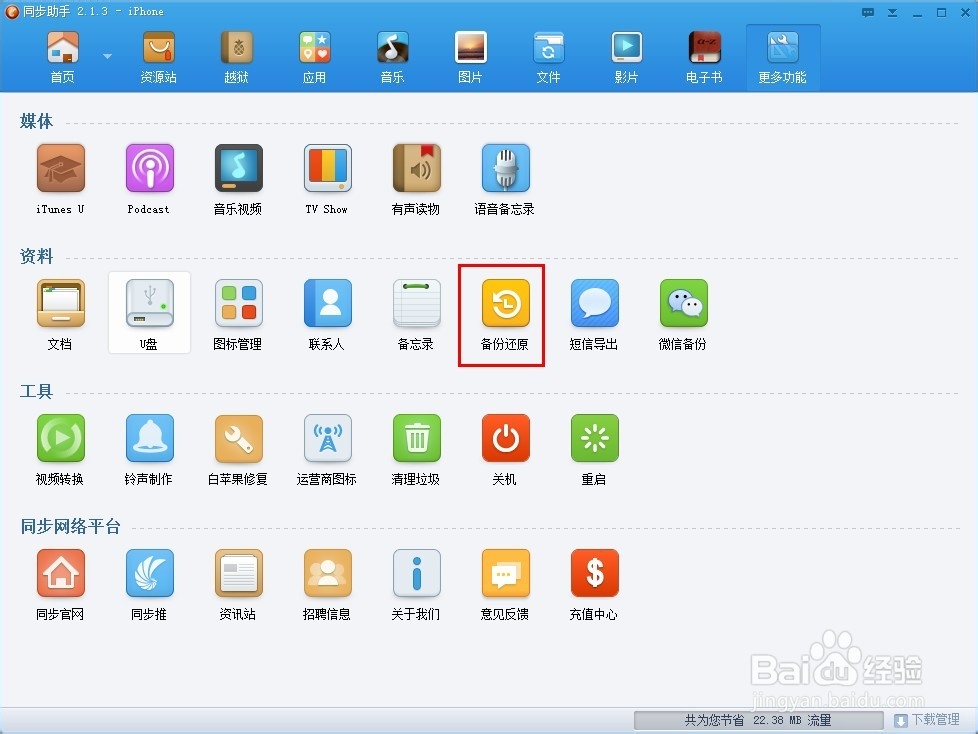Open the 文档 documents icon
978x734 pixels.
(61, 303)
